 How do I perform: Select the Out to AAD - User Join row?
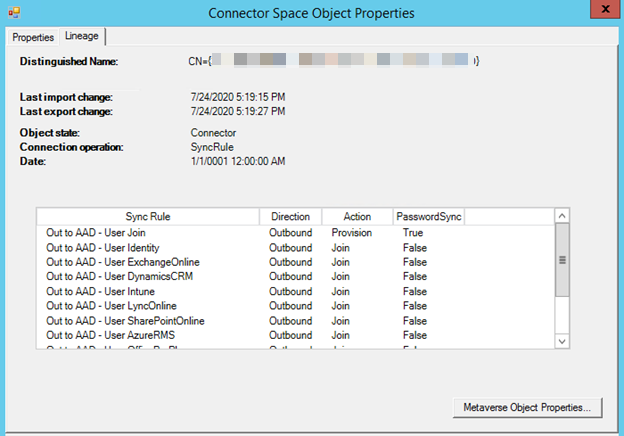295,233
